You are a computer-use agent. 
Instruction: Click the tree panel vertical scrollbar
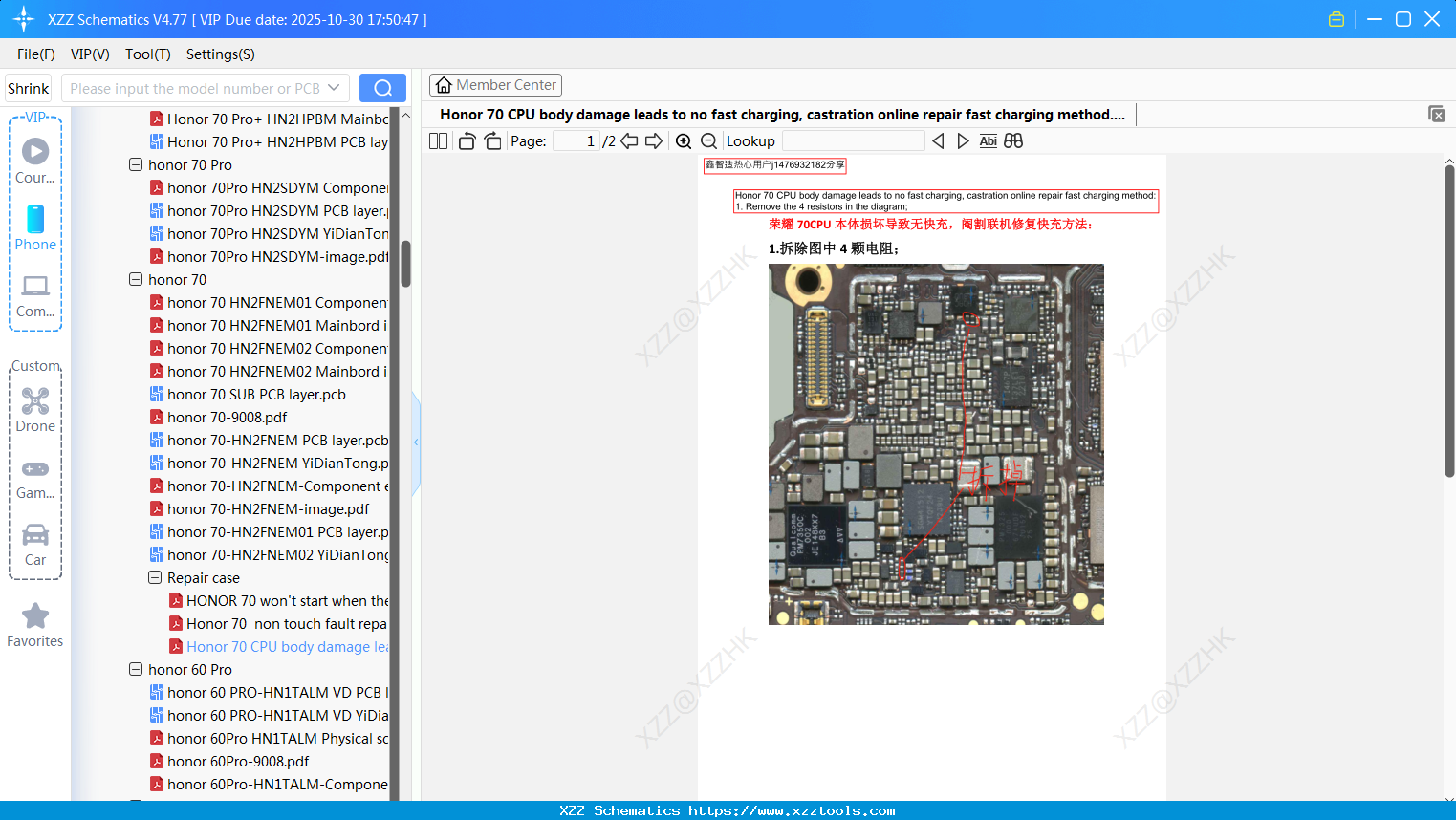point(405,263)
